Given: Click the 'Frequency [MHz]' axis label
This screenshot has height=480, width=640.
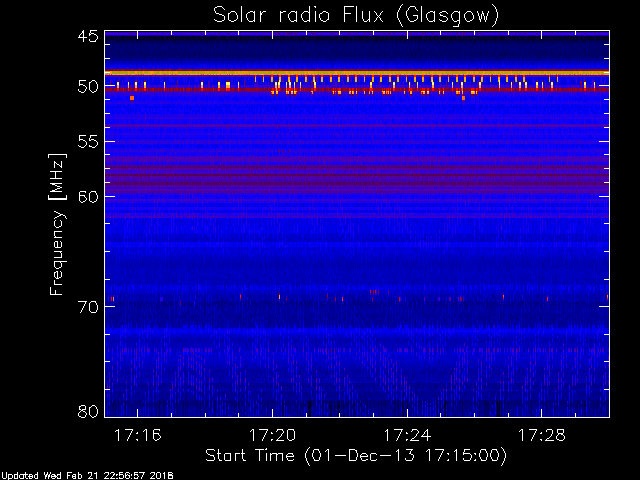Looking at the screenshot, I should pyautogui.click(x=57, y=224).
